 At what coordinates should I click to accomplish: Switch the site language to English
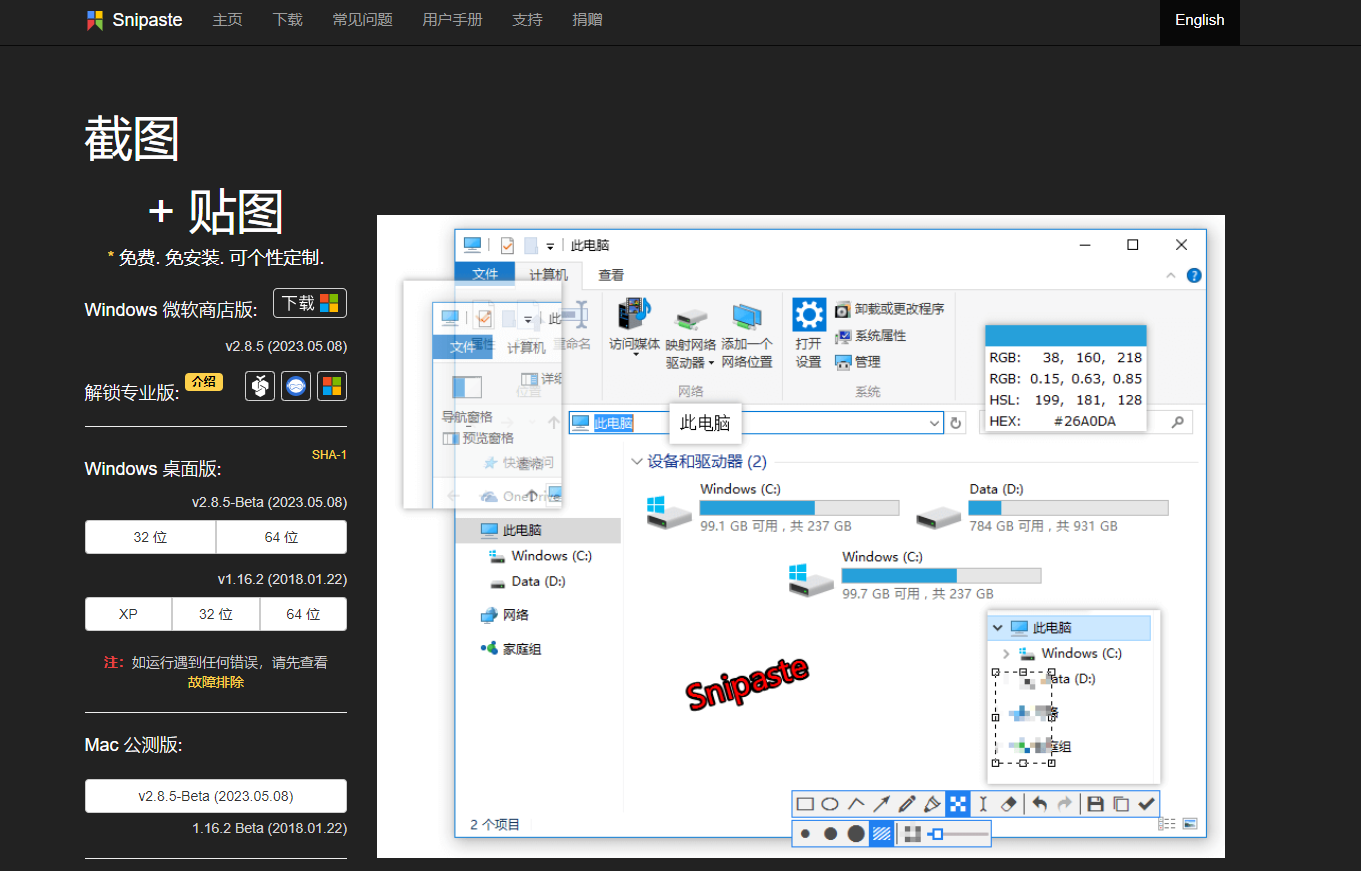(x=1200, y=20)
